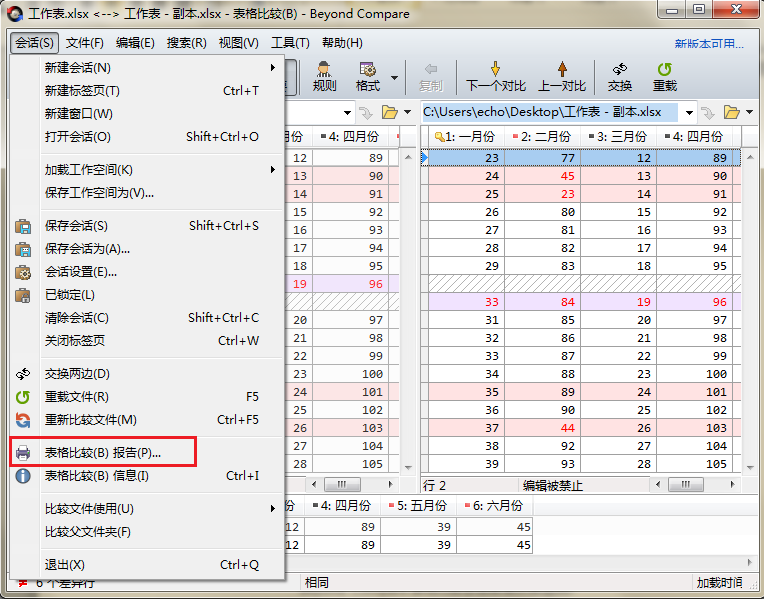This screenshot has width=764, height=599.
Task: Open the dropdown arrow next to 格式
Action: (395, 77)
